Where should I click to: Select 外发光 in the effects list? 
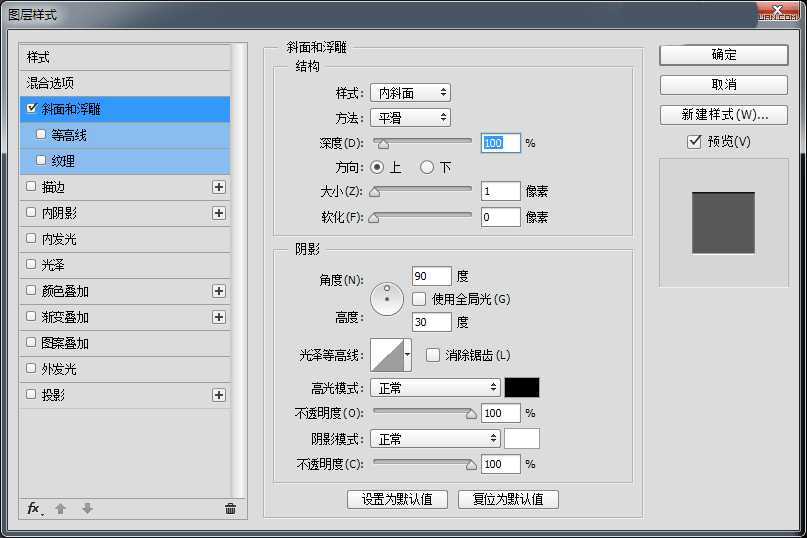(59, 369)
